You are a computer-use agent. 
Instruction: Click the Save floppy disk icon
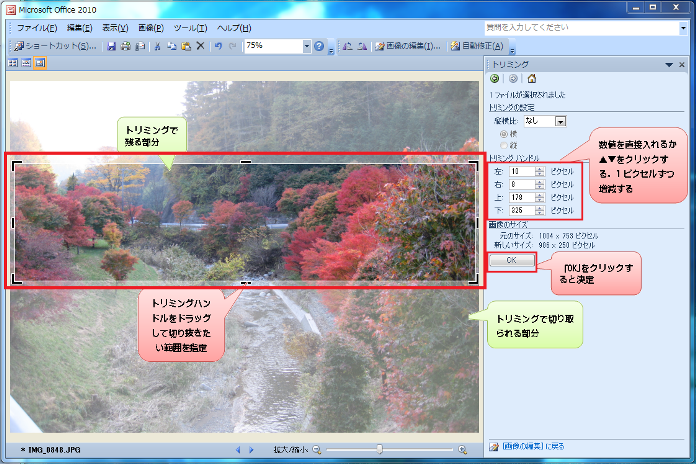coord(111,46)
